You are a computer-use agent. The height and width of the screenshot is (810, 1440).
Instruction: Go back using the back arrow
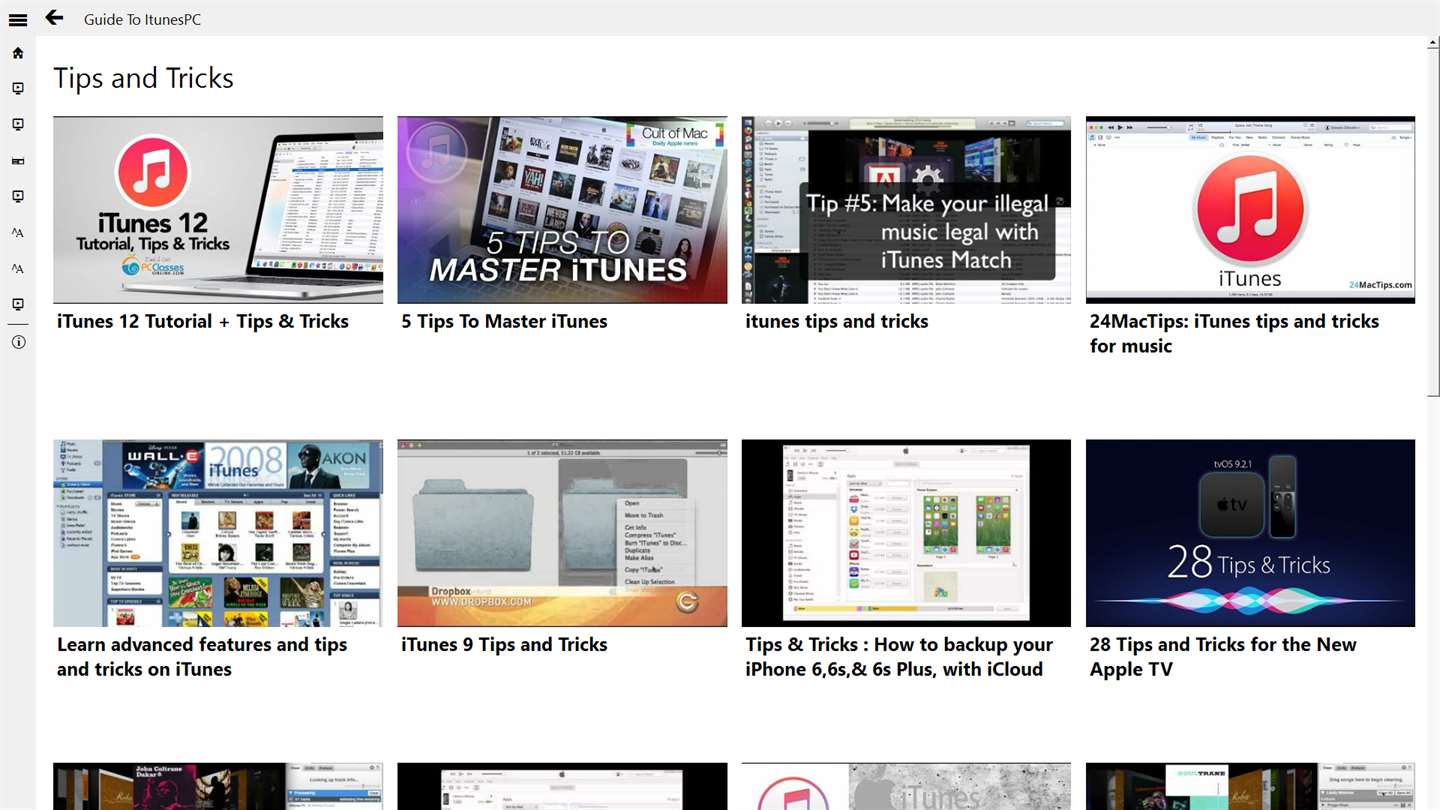tap(54, 17)
